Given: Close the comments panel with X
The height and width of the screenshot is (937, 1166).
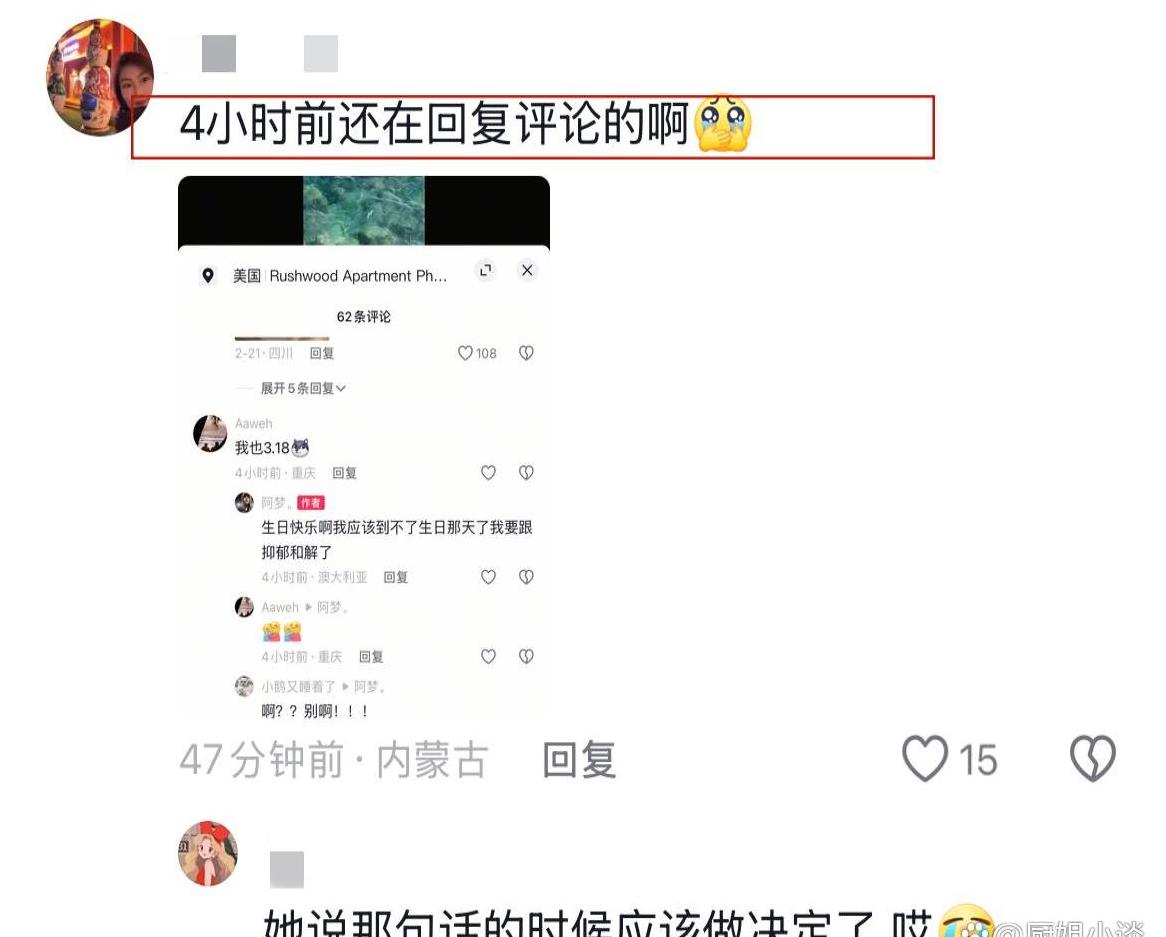Looking at the screenshot, I should click(x=527, y=270).
